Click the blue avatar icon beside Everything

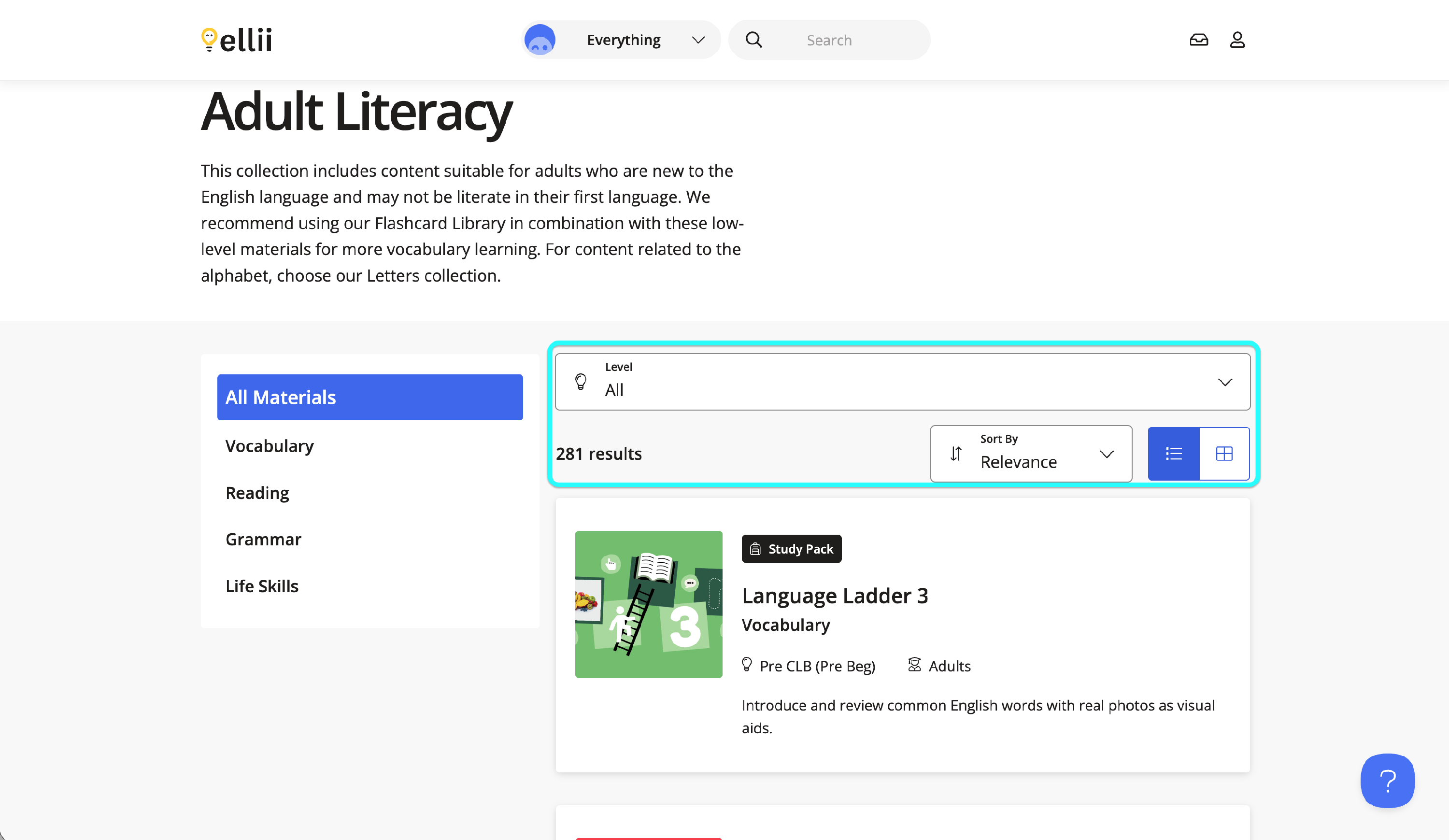click(x=540, y=40)
